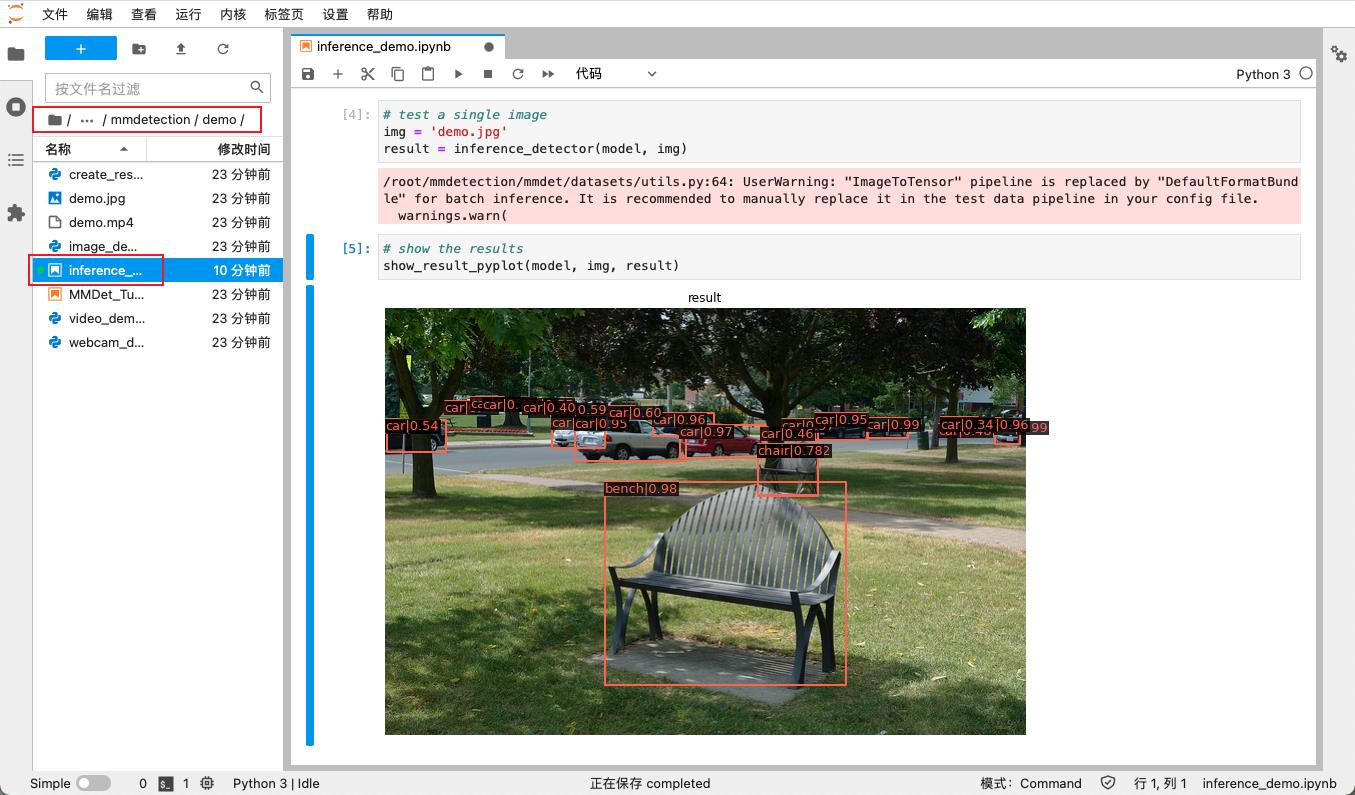Open the 标签页 menu
Image resolution: width=1355 pixels, height=795 pixels.
tap(284, 14)
